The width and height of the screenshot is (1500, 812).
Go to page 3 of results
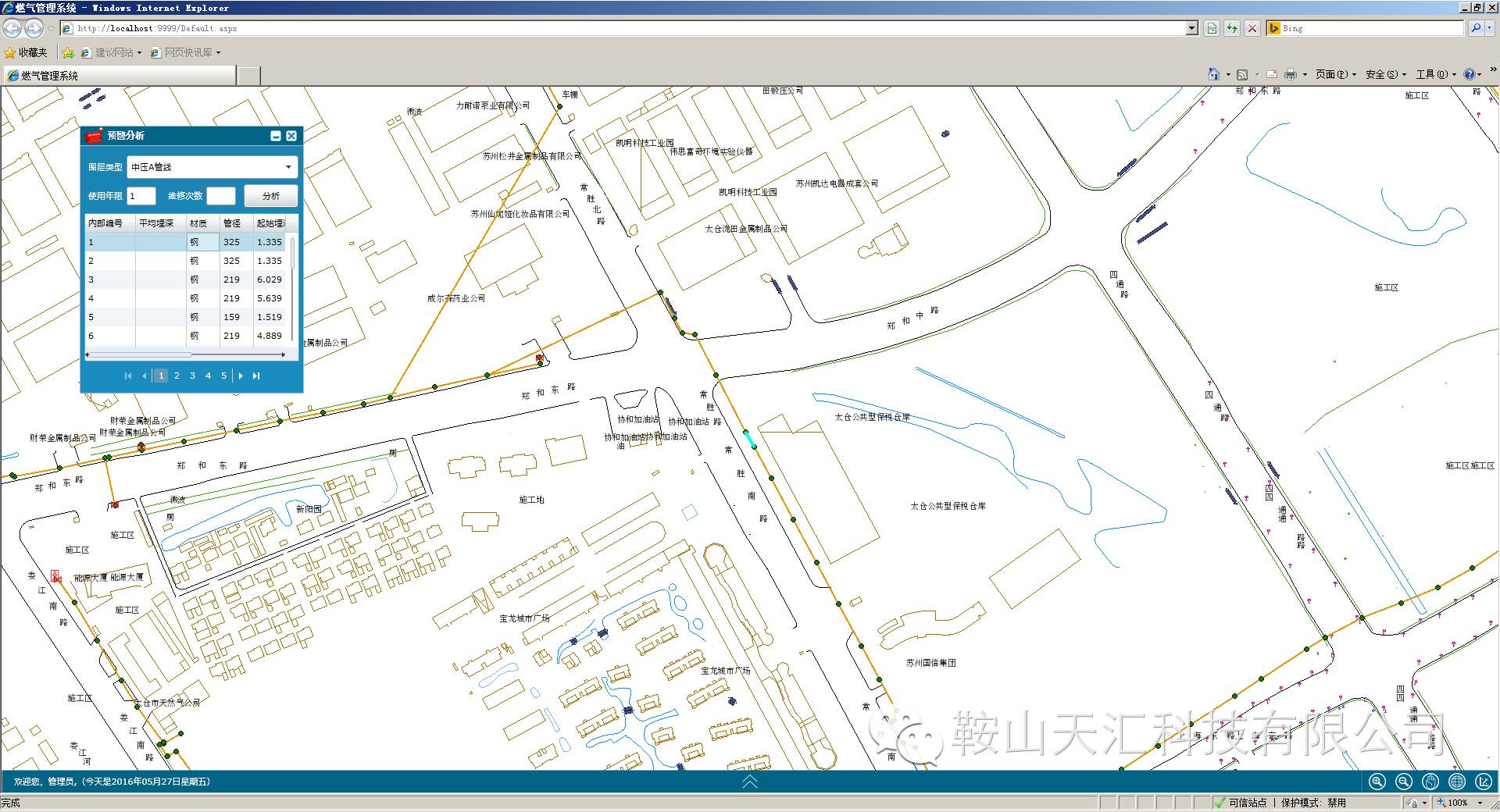coord(192,376)
